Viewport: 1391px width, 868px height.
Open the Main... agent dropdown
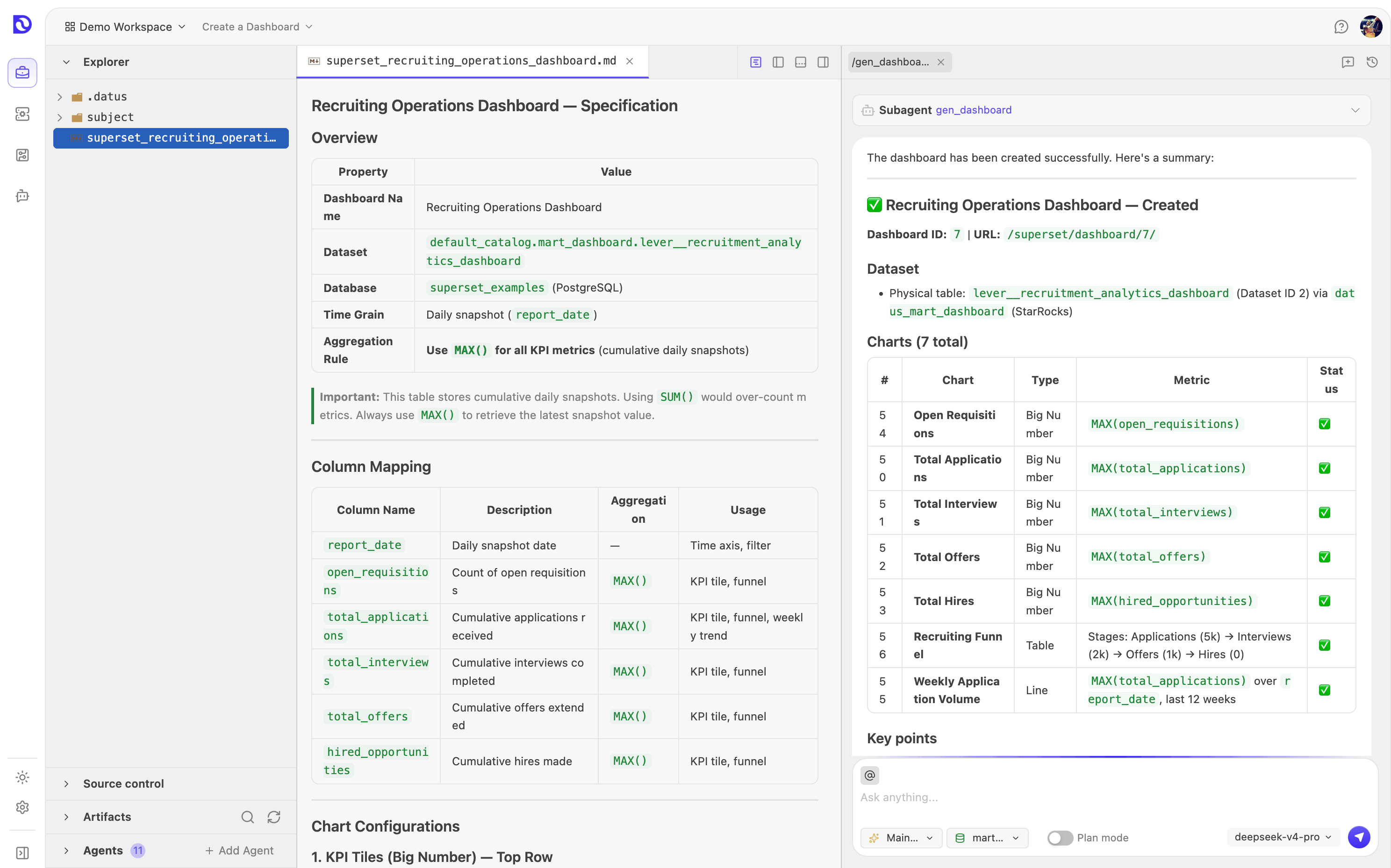click(x=901, y=838)
